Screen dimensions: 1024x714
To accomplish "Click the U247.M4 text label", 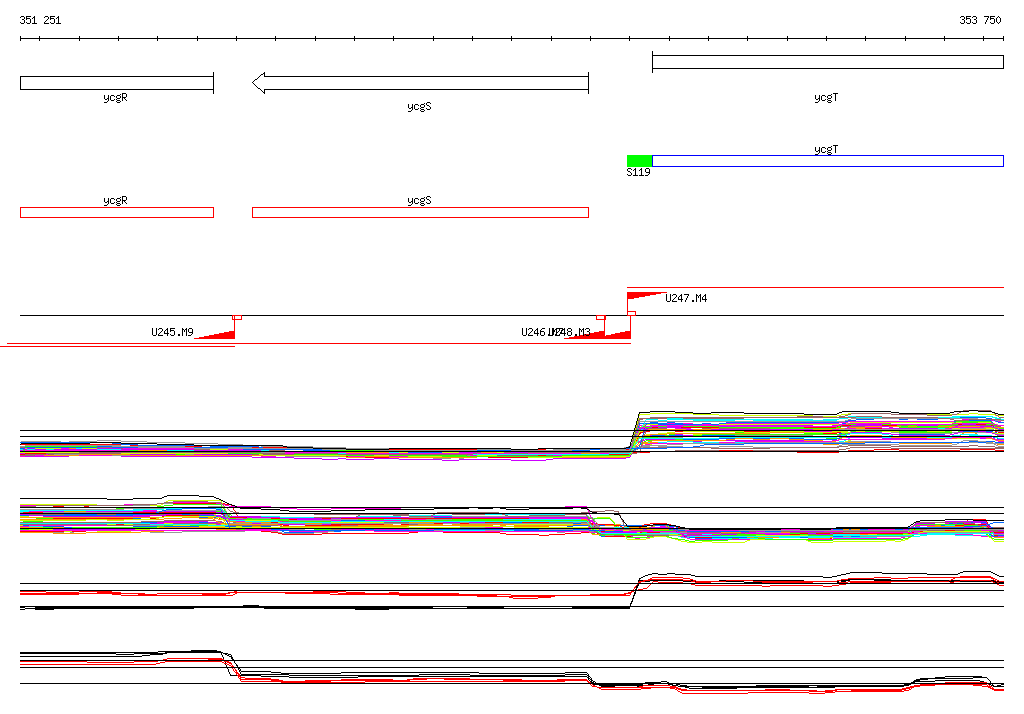I will coord(686,299).
